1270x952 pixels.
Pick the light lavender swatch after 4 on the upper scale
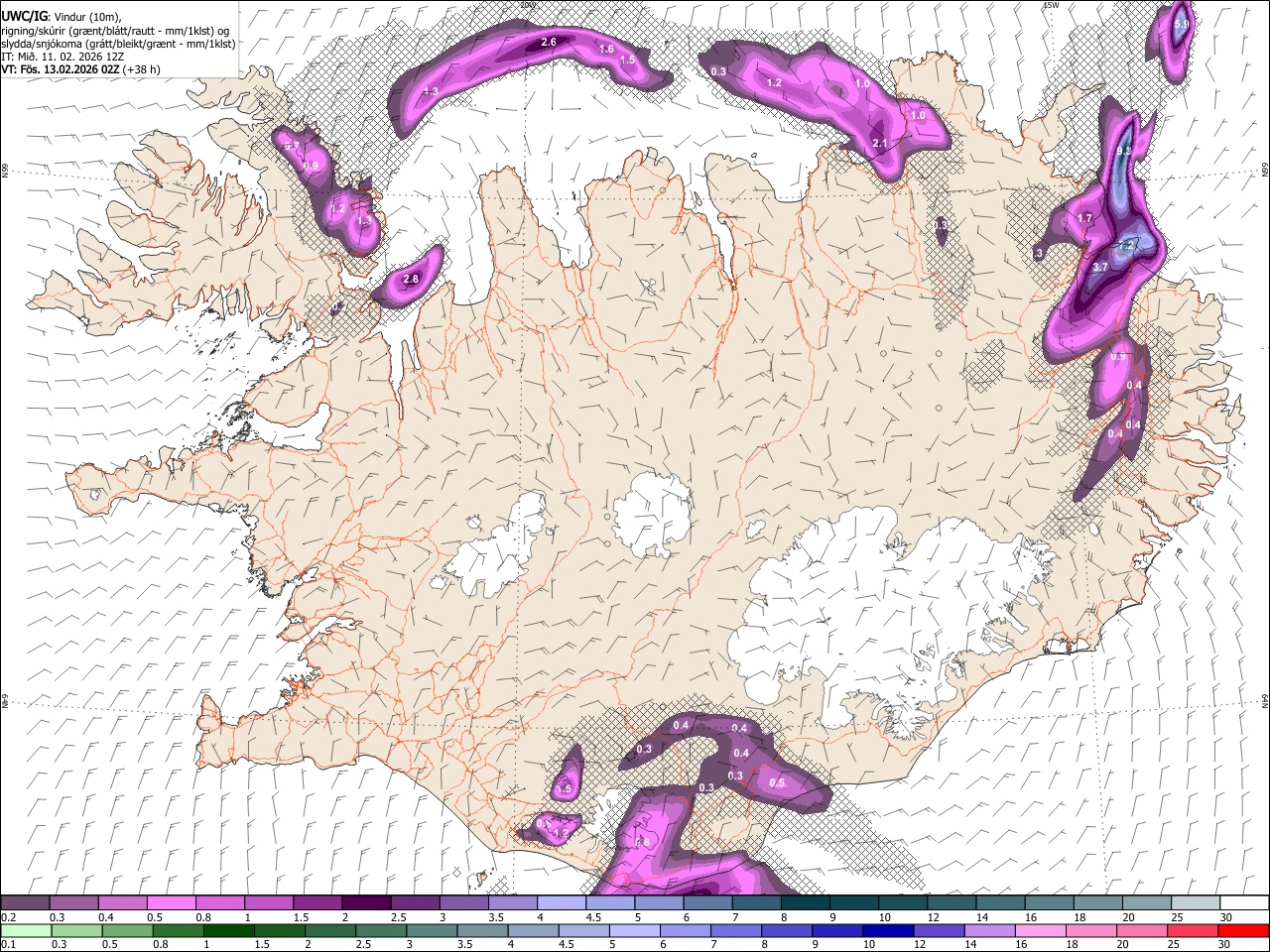tap(561, 902)
